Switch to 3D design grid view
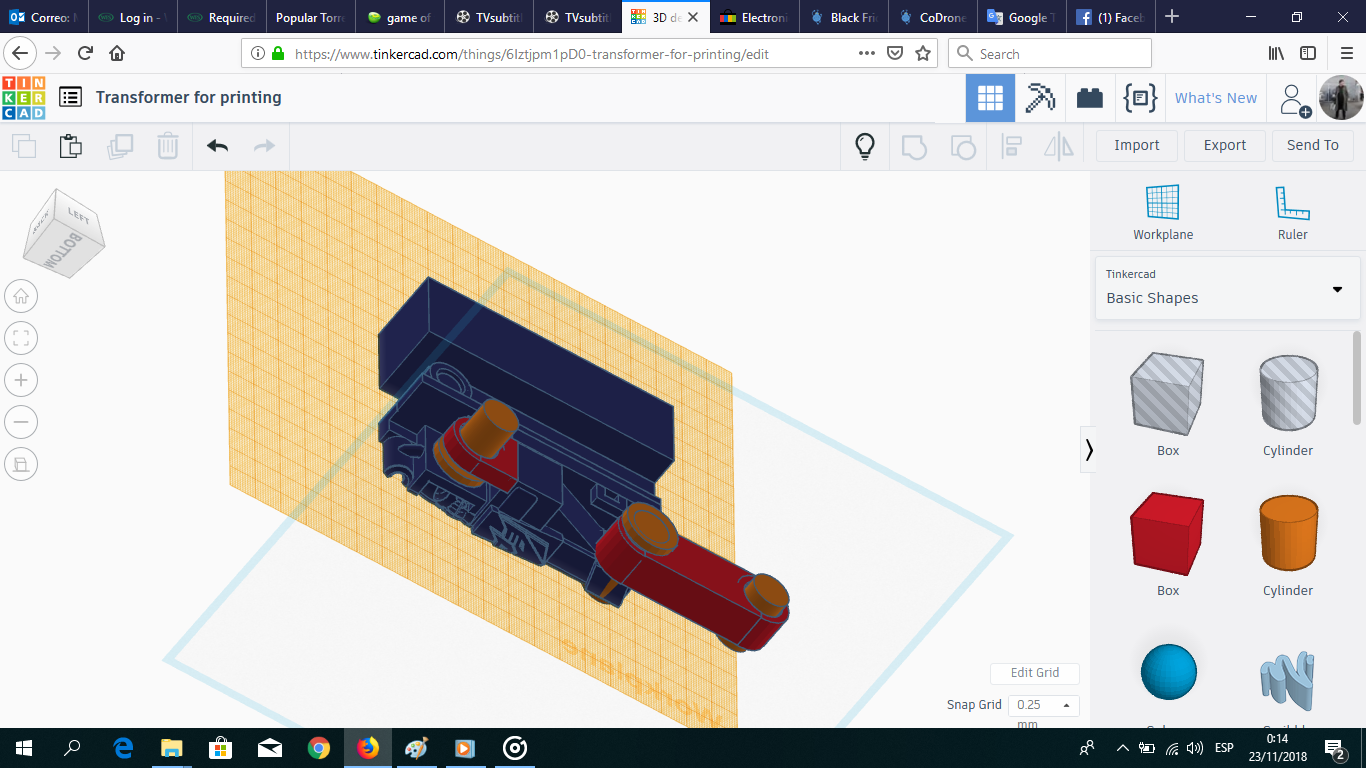Image resolution: width=1366 pixels, height=768 pixels. [990, 98]
